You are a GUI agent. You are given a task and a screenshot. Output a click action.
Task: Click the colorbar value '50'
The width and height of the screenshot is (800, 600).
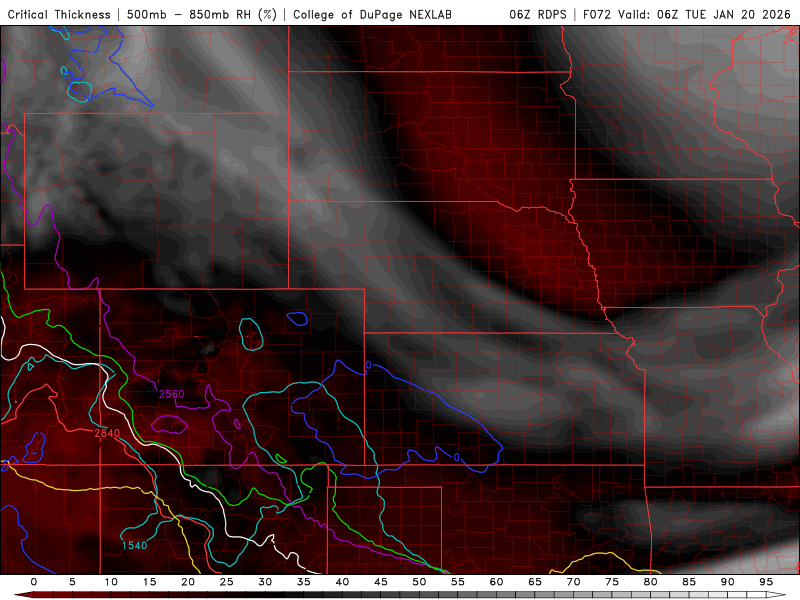pyautogui.click(x=419, y=582)
